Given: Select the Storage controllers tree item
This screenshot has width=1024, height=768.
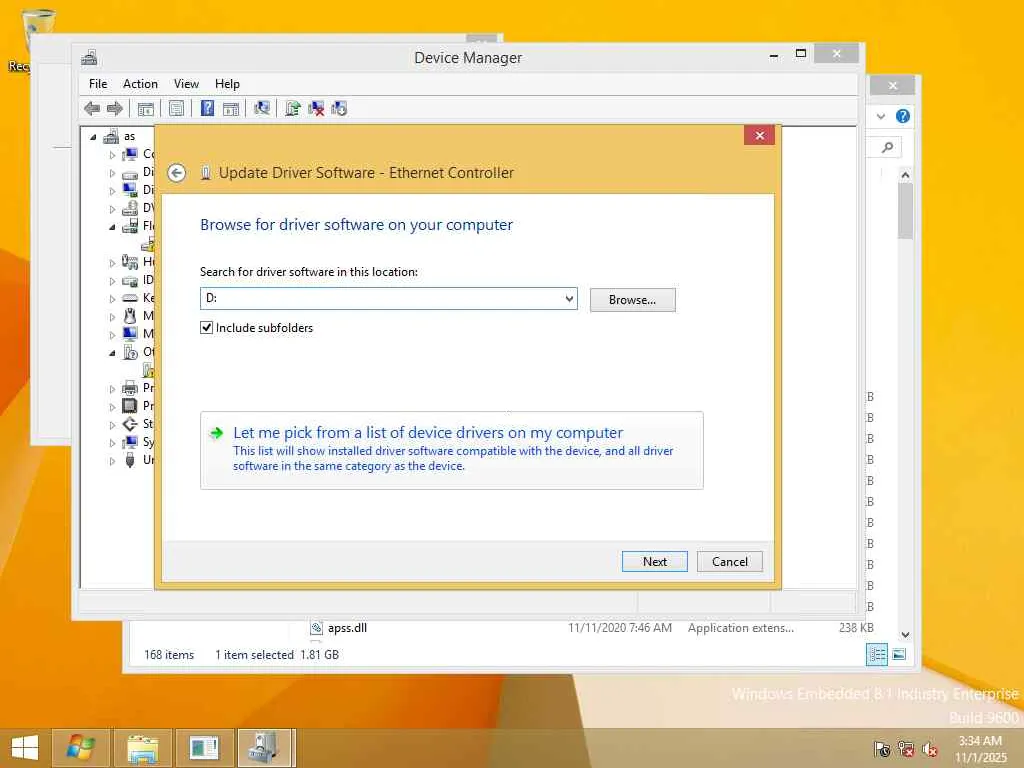Looking at the screenshot, I should coord(140,424).
